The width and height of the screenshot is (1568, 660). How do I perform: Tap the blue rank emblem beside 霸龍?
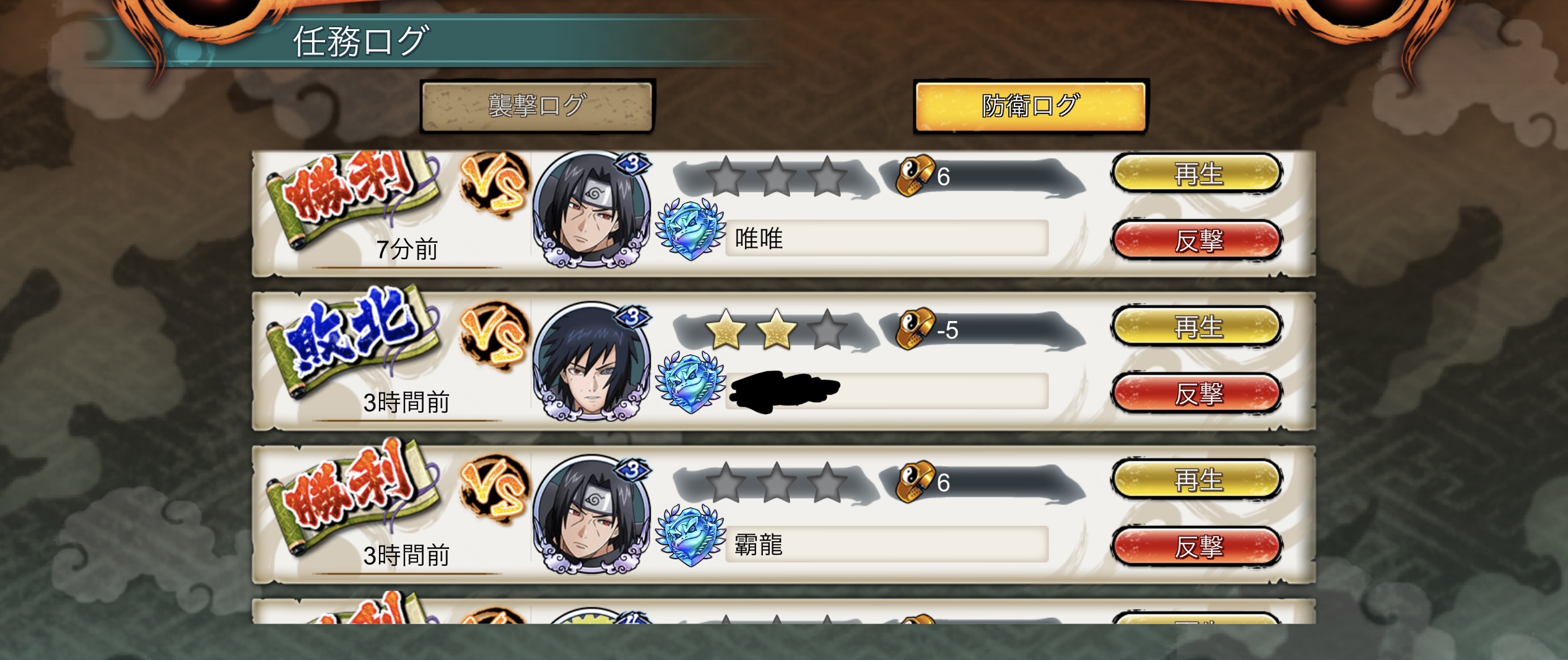[690, 535]
